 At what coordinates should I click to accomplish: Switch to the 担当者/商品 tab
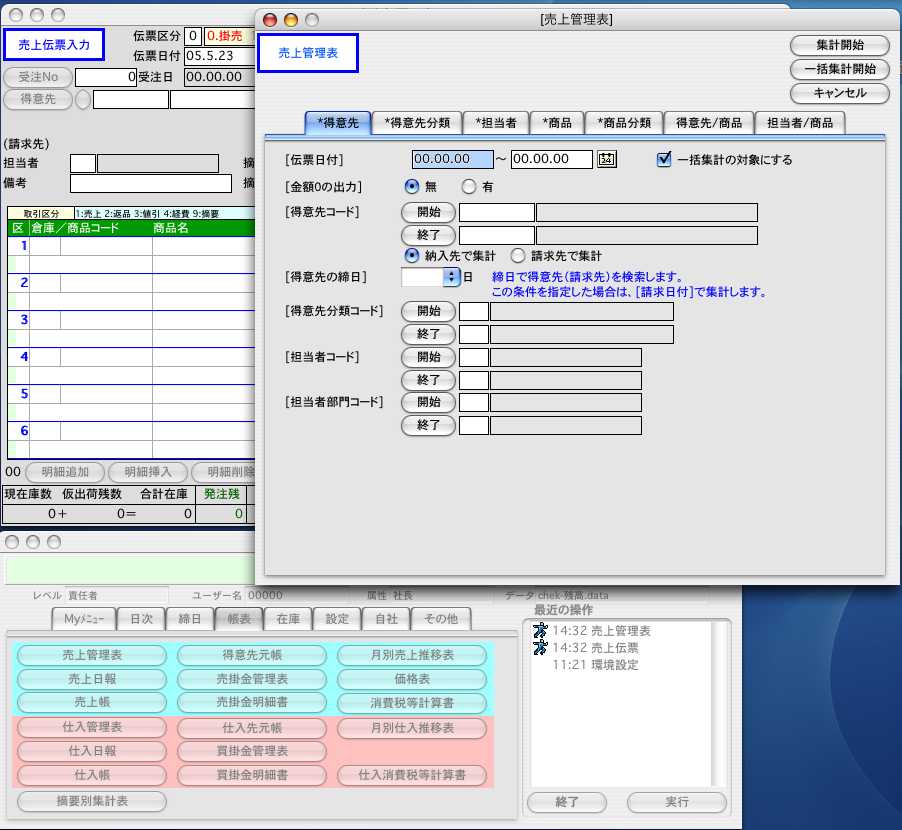coord(800,123)
